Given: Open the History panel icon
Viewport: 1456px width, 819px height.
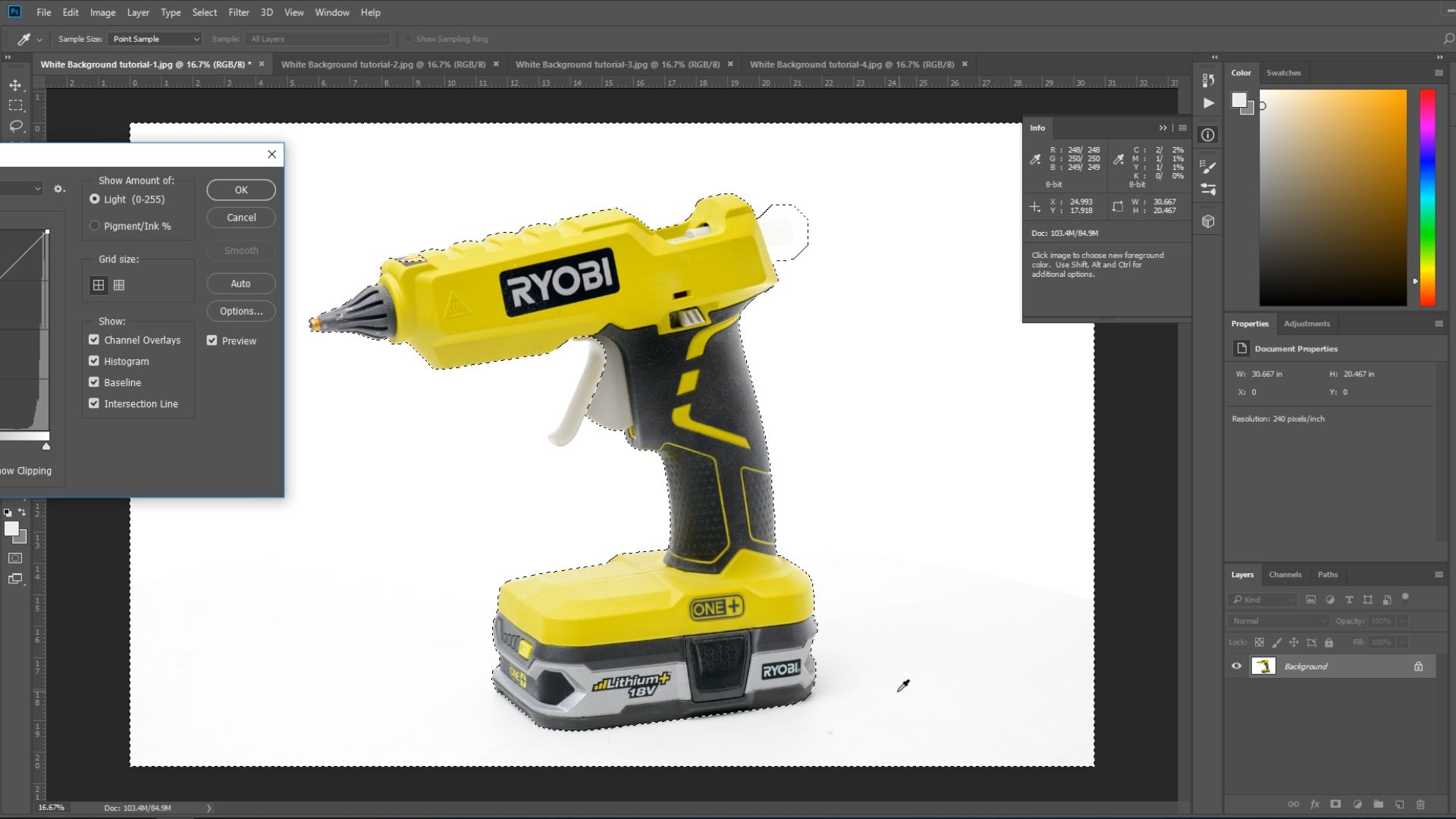Looking at the screenshot, I should tap(1208, 80).
